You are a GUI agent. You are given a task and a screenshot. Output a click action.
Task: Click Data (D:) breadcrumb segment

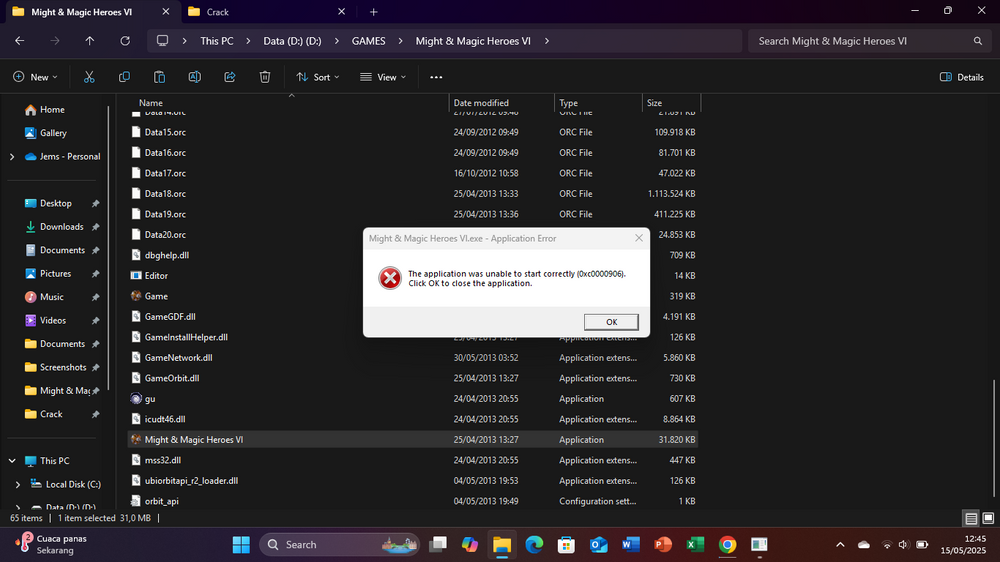292,41
